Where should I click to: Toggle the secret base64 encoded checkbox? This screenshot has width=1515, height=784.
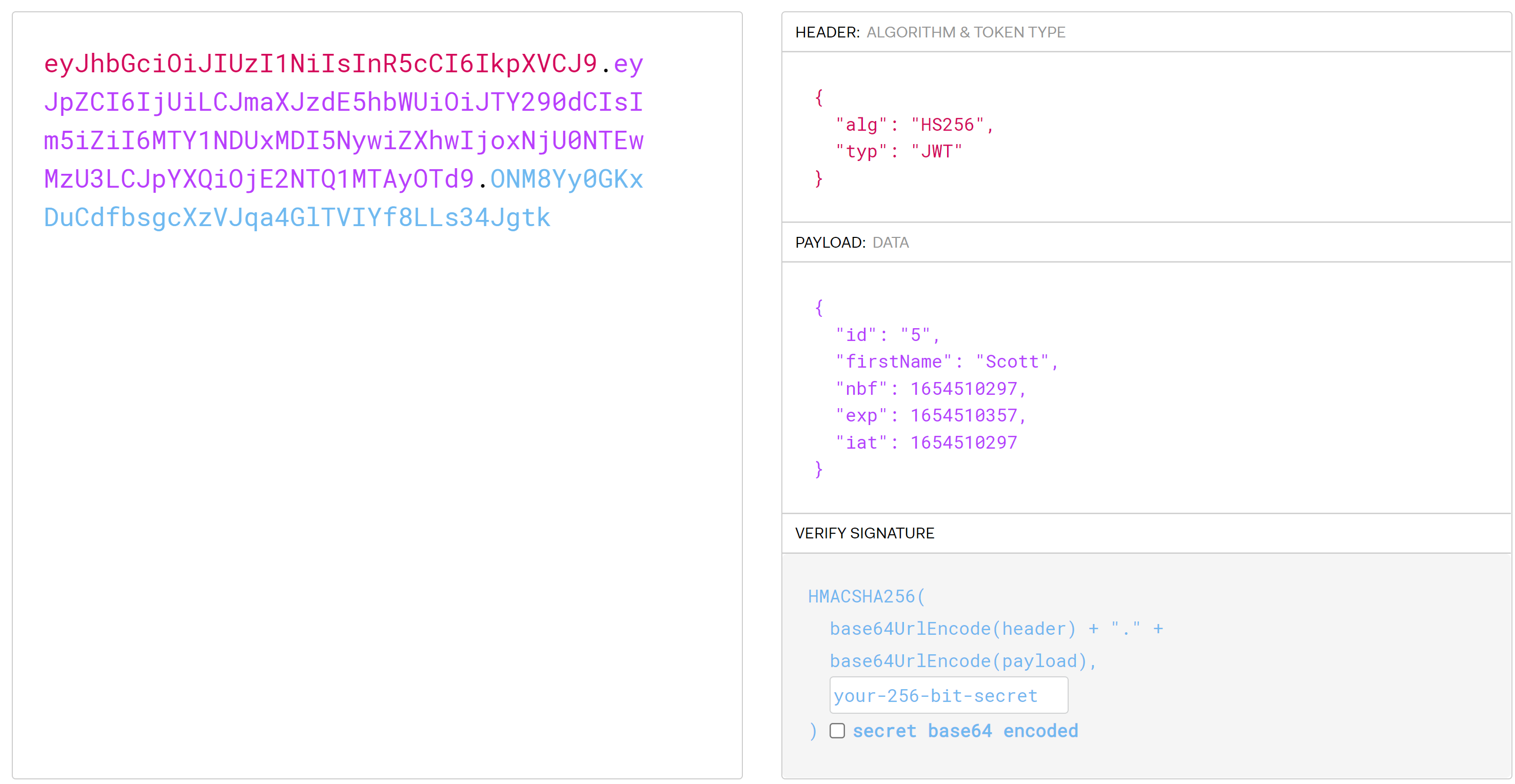[x=837, y=731]
